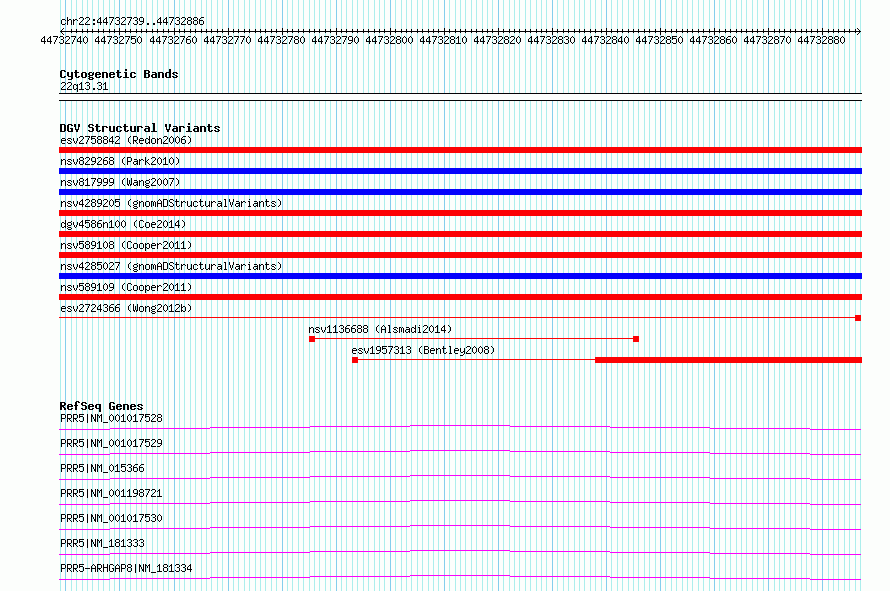Click ruler position 44732880

(x=821, y=40)
